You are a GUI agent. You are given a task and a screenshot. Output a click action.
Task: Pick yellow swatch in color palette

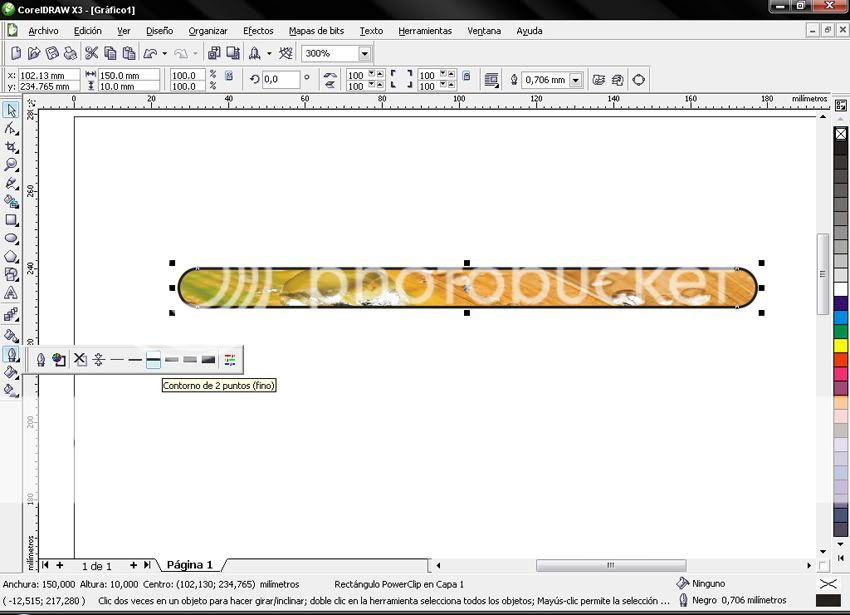click(x=840, y=345)
